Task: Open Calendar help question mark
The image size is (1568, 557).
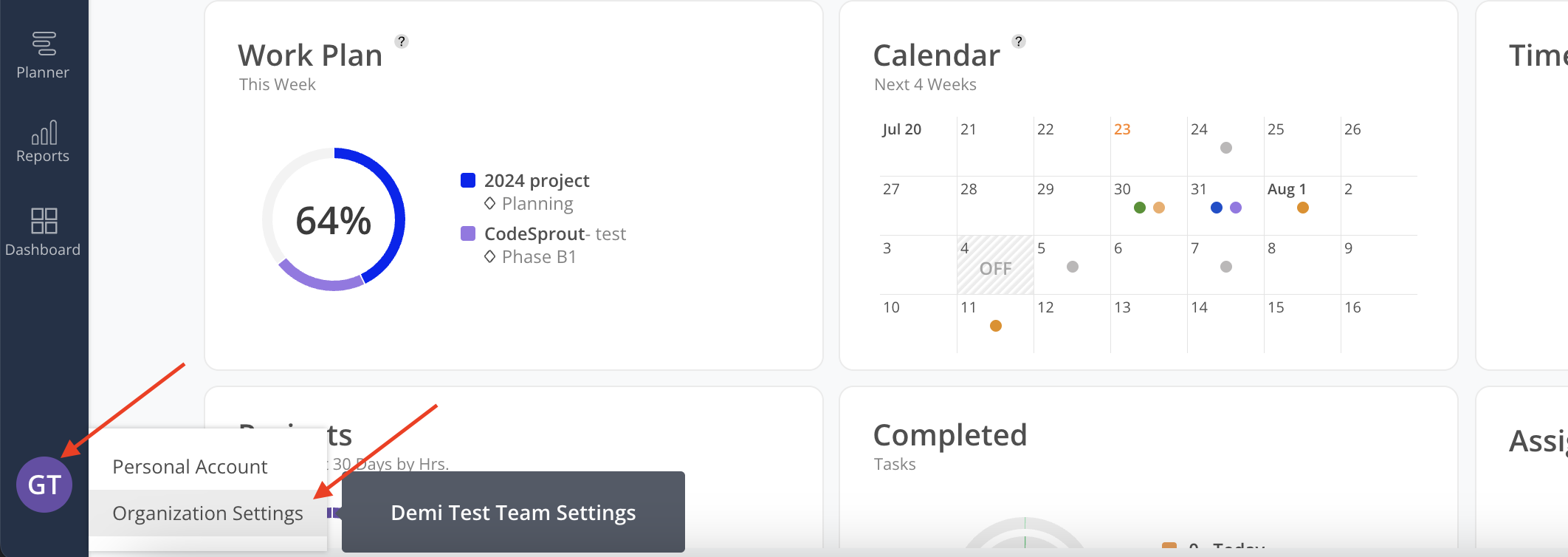Action: [x=1019, y=41]
